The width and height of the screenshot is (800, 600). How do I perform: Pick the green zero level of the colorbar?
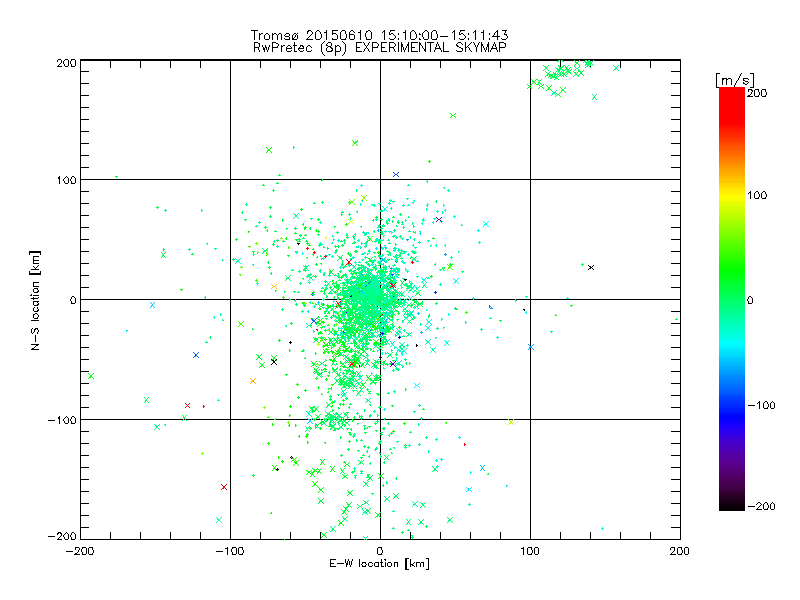tap(732, 300)
